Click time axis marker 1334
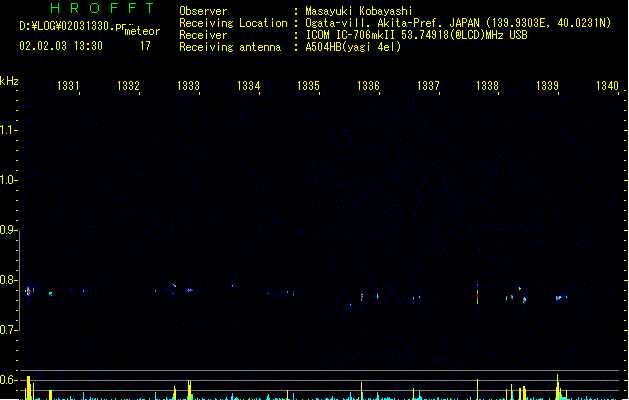The height and width of the screenshot is (400, 629). coord(248,85)
